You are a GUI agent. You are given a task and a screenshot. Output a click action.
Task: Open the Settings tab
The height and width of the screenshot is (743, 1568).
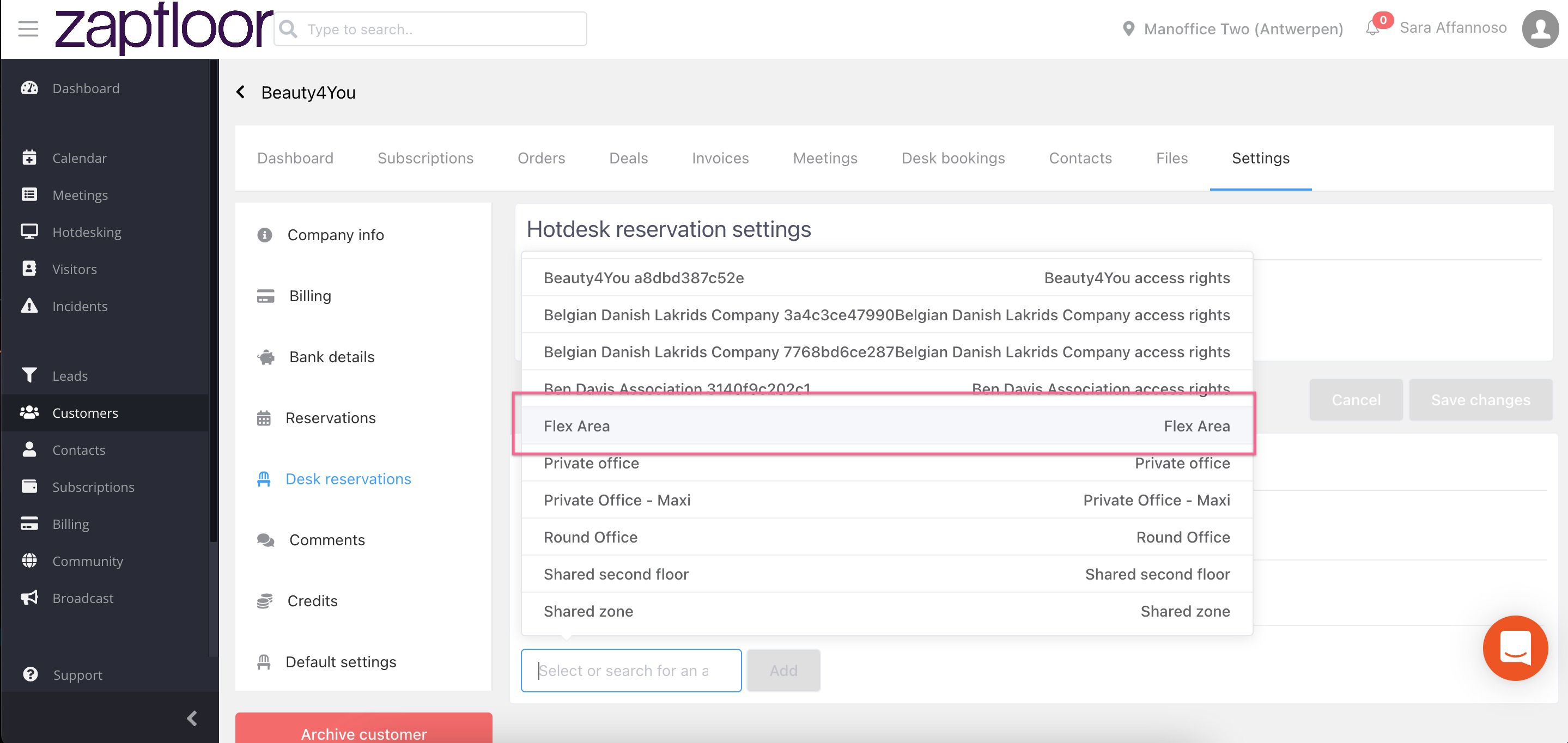pos(1260,158)
